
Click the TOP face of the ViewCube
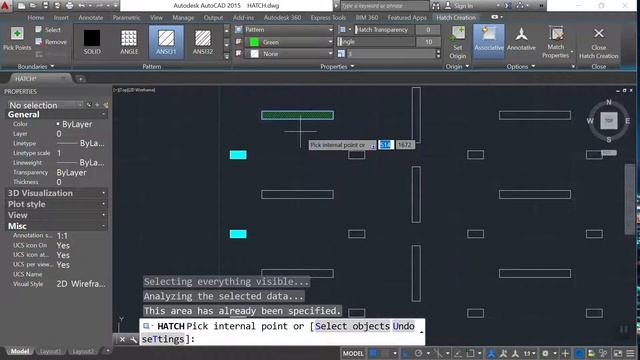[x=609, y=121]
